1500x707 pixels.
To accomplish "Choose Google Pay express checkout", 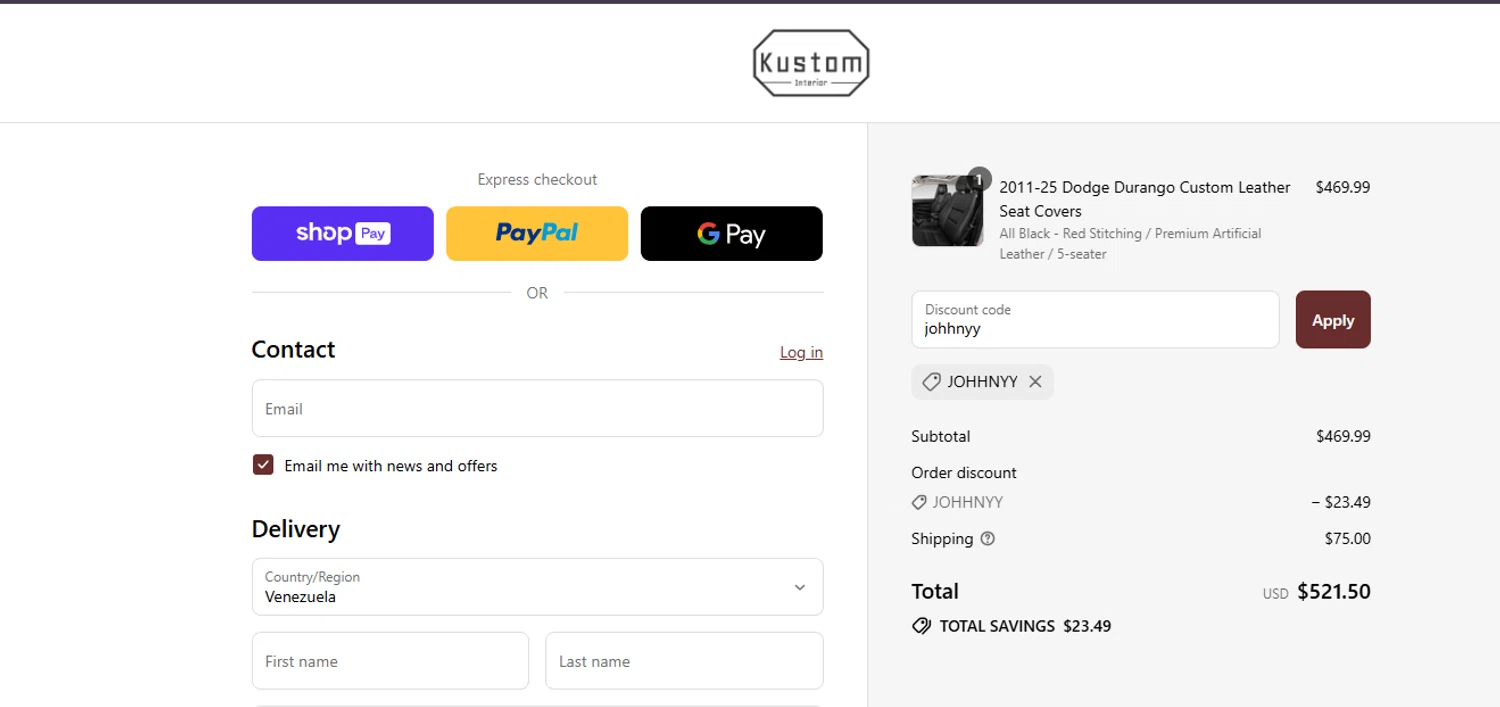I will coord(732,234).
